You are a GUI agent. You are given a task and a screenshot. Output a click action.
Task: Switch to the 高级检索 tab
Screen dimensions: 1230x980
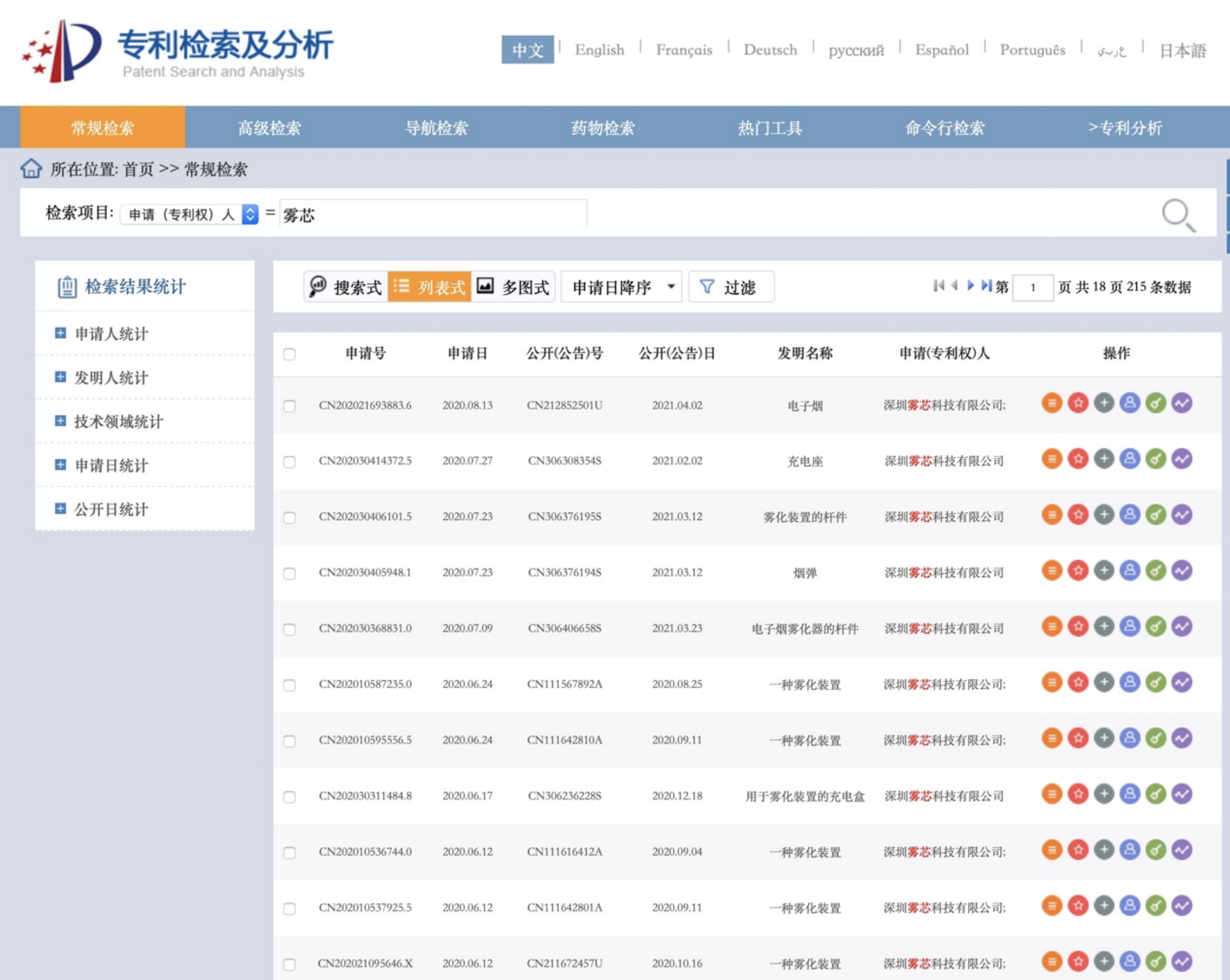tap(270, 127)
